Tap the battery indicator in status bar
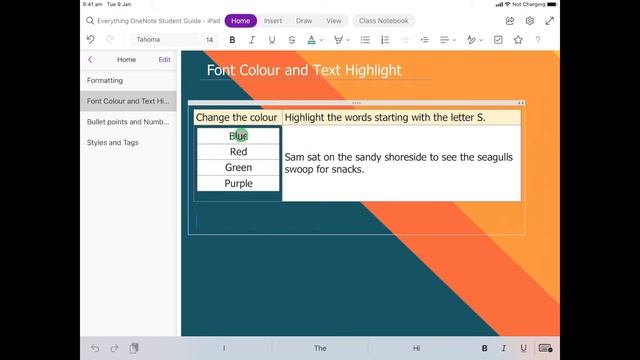 [551, 4]
